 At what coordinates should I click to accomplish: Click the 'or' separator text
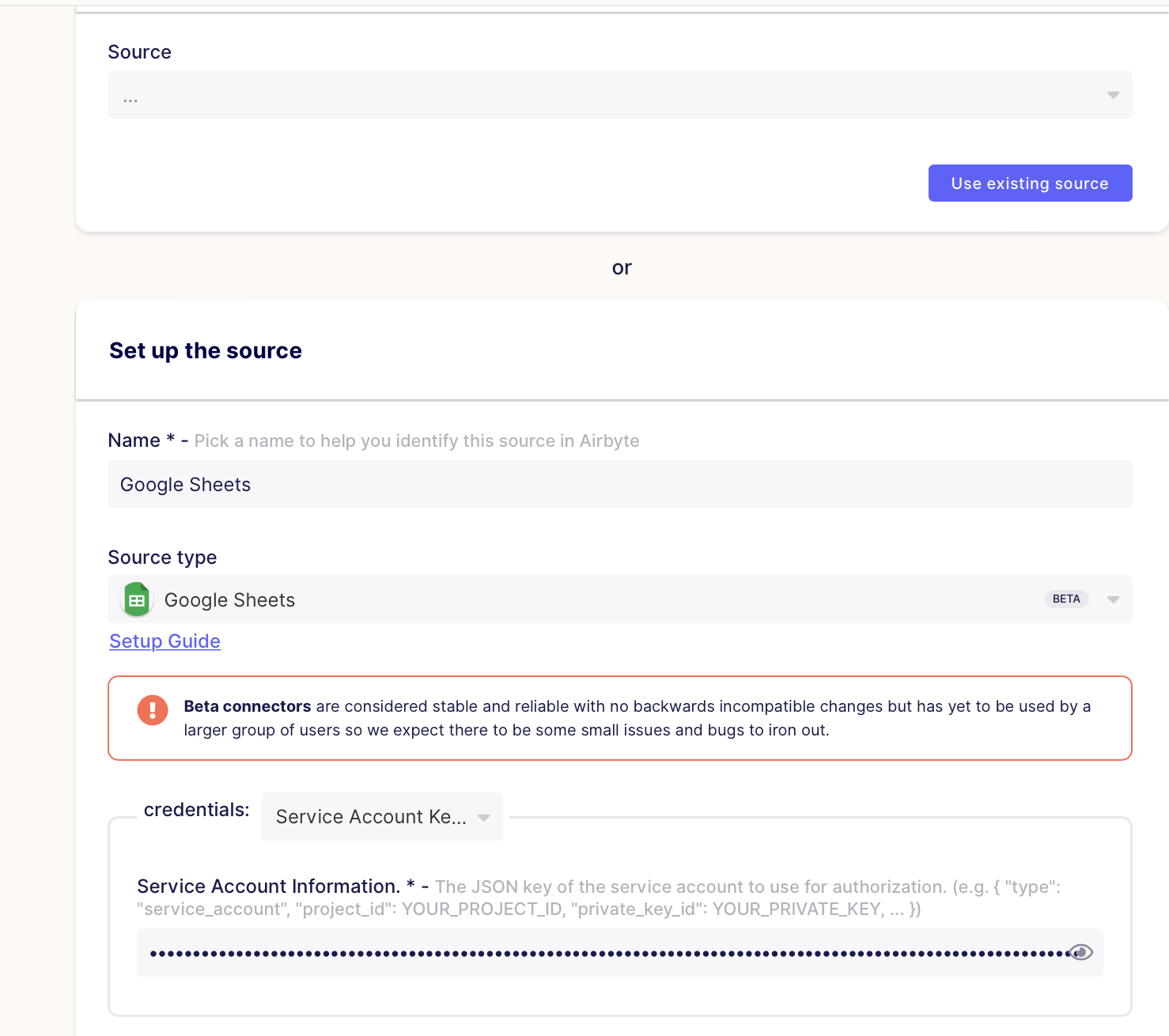pos(622,268)
